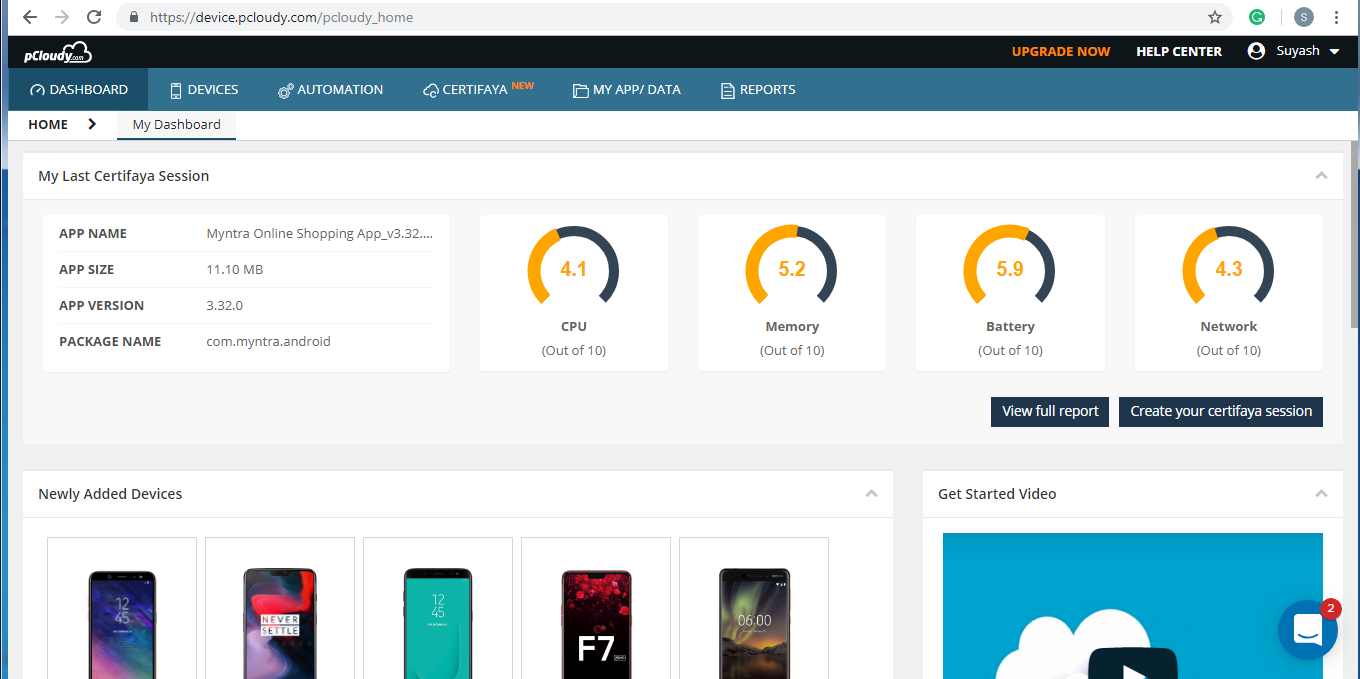Go to the Dashboard menu
Image resolution: width=1360 pixels, height=679 pixels.
click(x=79, y=90)
